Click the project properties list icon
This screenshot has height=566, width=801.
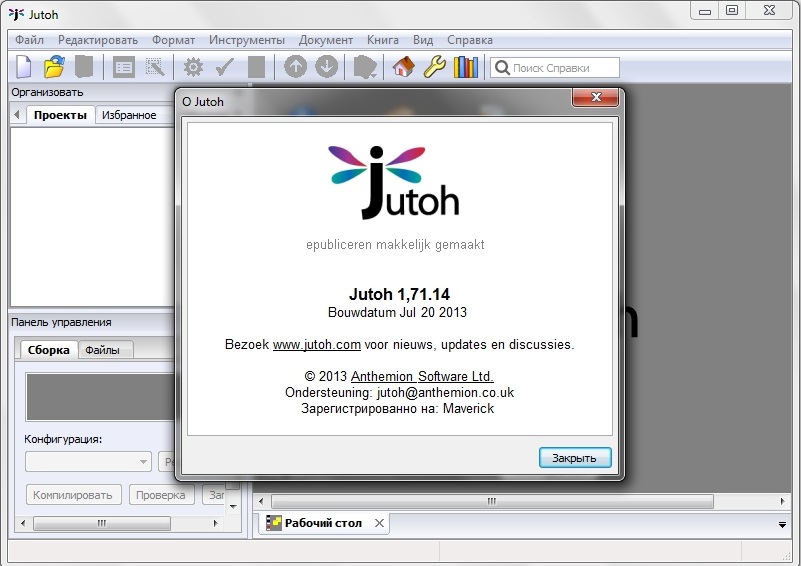point(124,67)
